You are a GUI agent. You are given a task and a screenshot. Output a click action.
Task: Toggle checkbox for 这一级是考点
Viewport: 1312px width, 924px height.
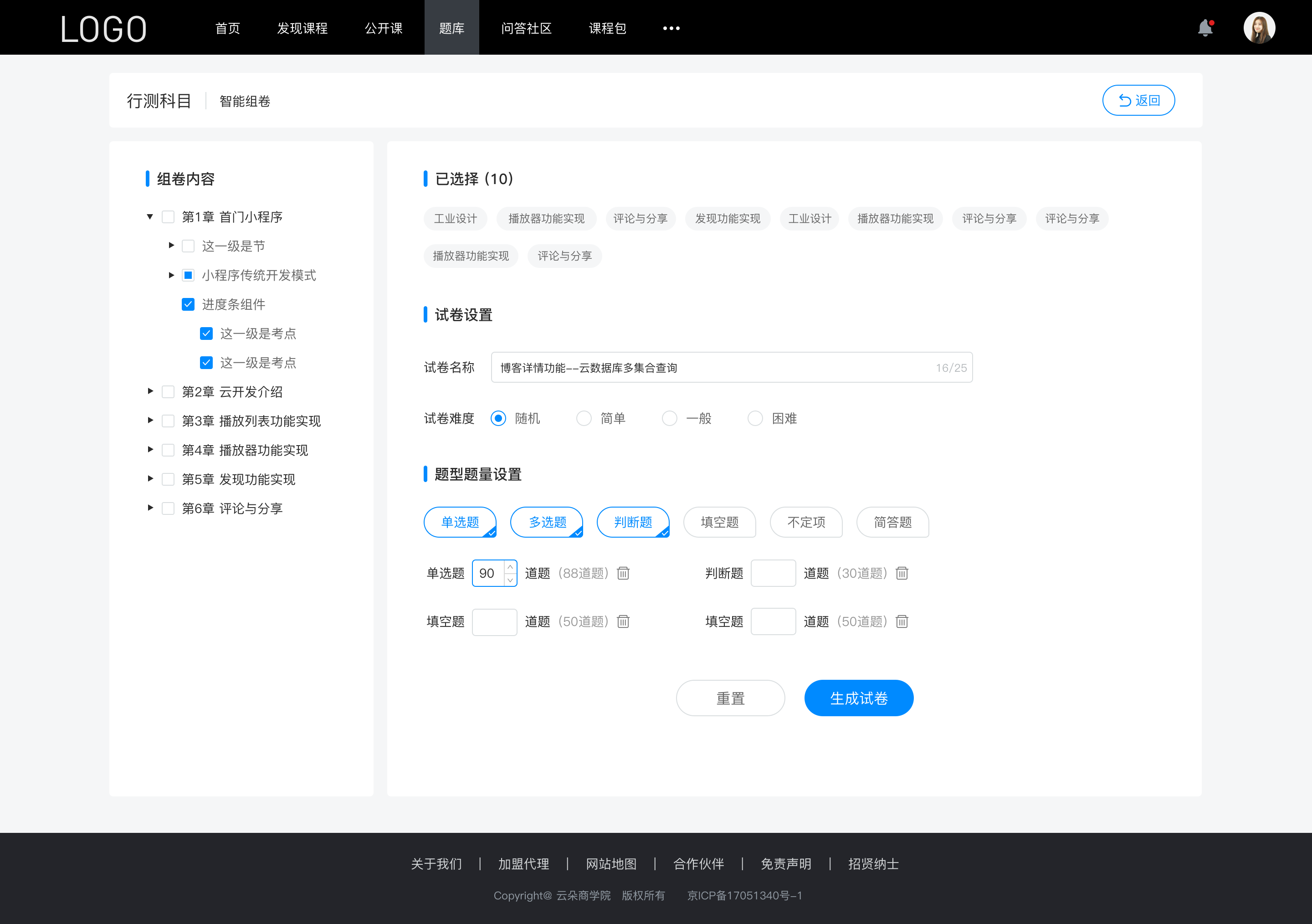(x=205, y=333)
